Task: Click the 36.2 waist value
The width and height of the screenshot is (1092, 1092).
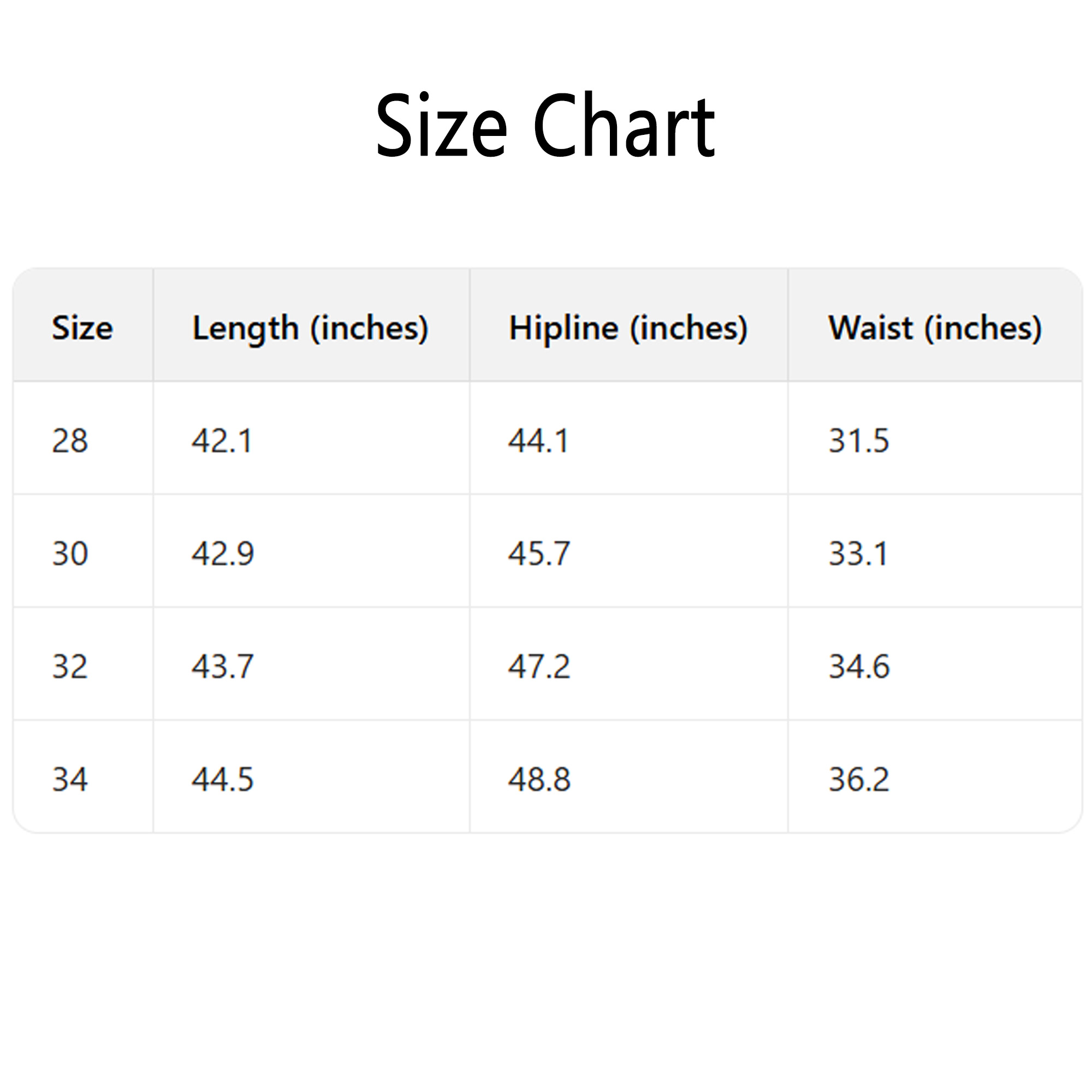Action: coord(859,779)
